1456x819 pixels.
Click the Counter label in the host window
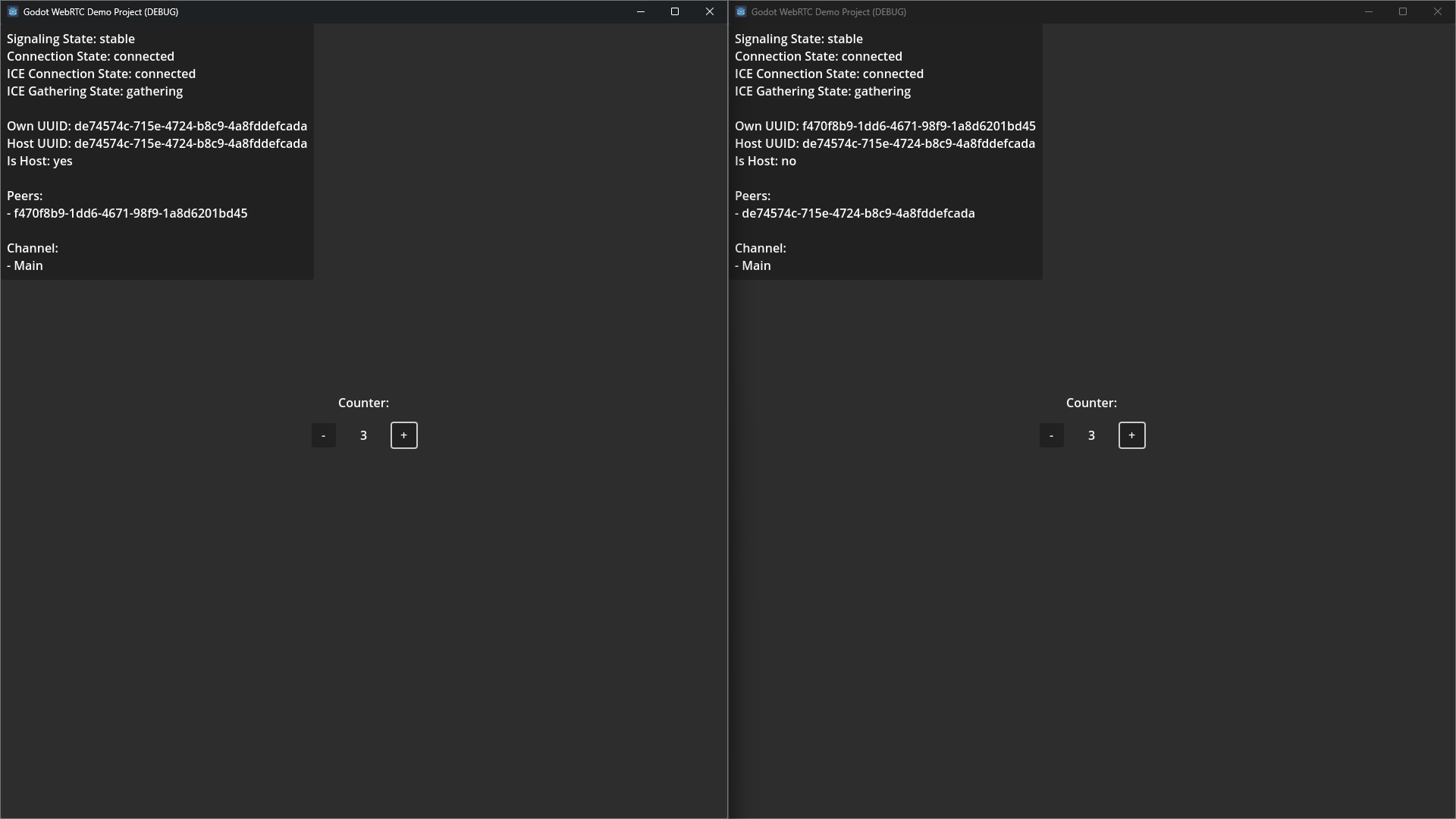pos(363,403)
